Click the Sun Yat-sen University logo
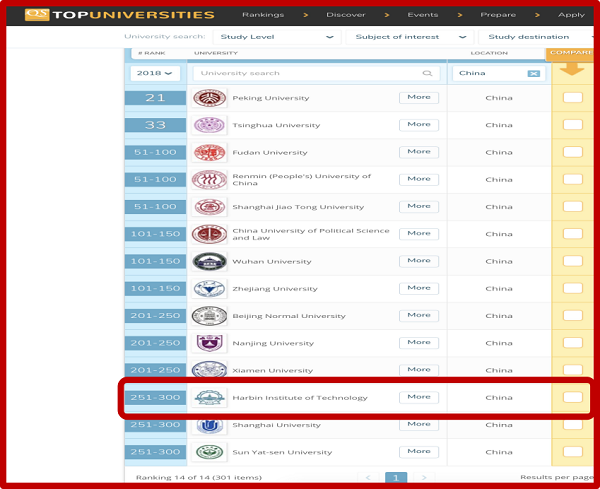This screenshot has height=489, width=600. click(209, 452)
